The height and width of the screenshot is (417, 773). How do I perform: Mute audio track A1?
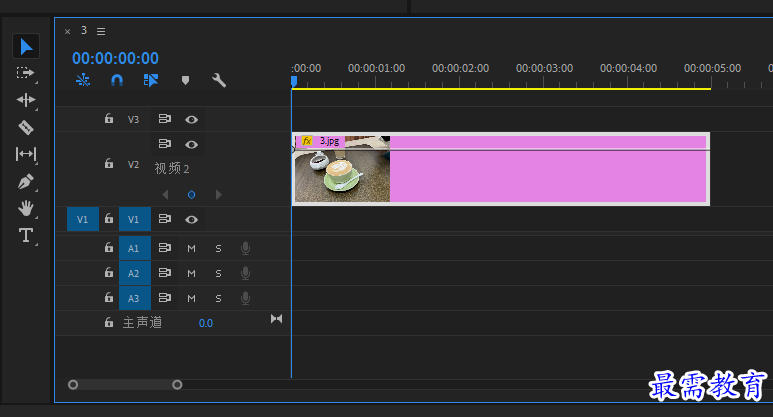point(191,248)
